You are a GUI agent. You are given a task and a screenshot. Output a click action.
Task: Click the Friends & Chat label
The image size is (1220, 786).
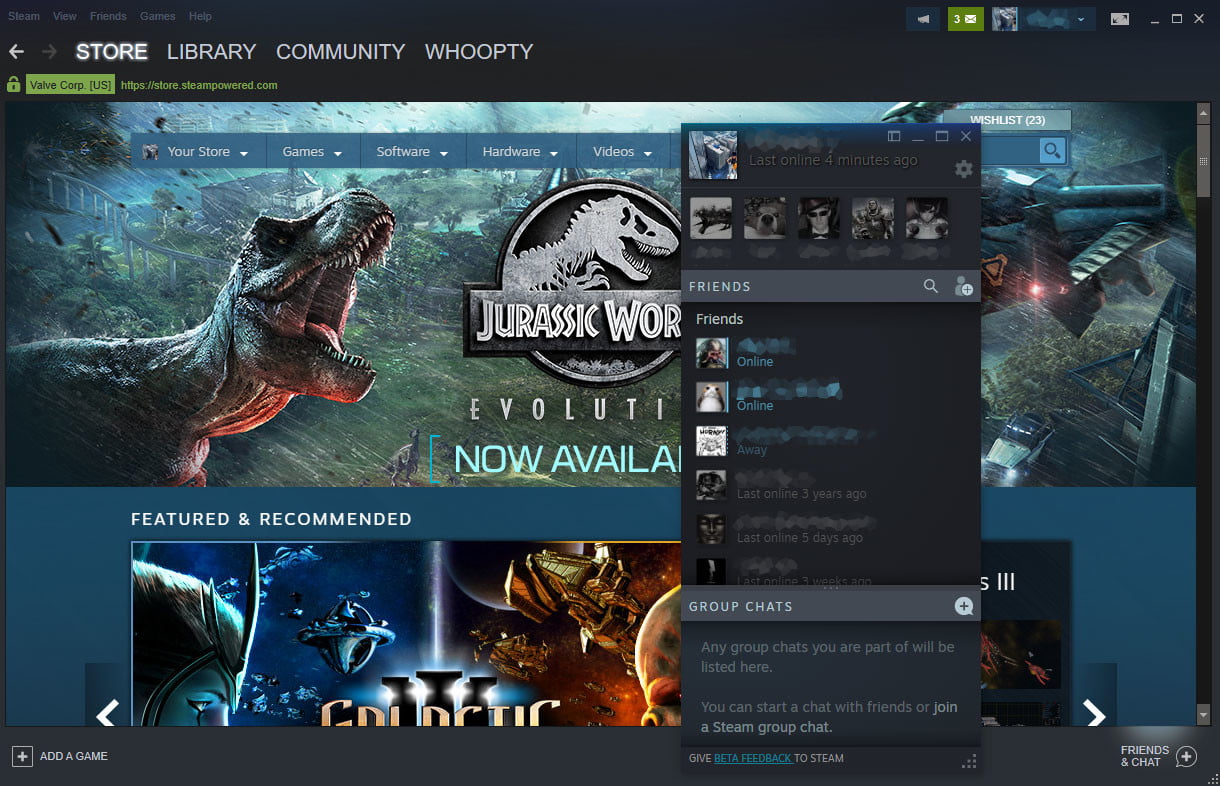point(1145,756)
